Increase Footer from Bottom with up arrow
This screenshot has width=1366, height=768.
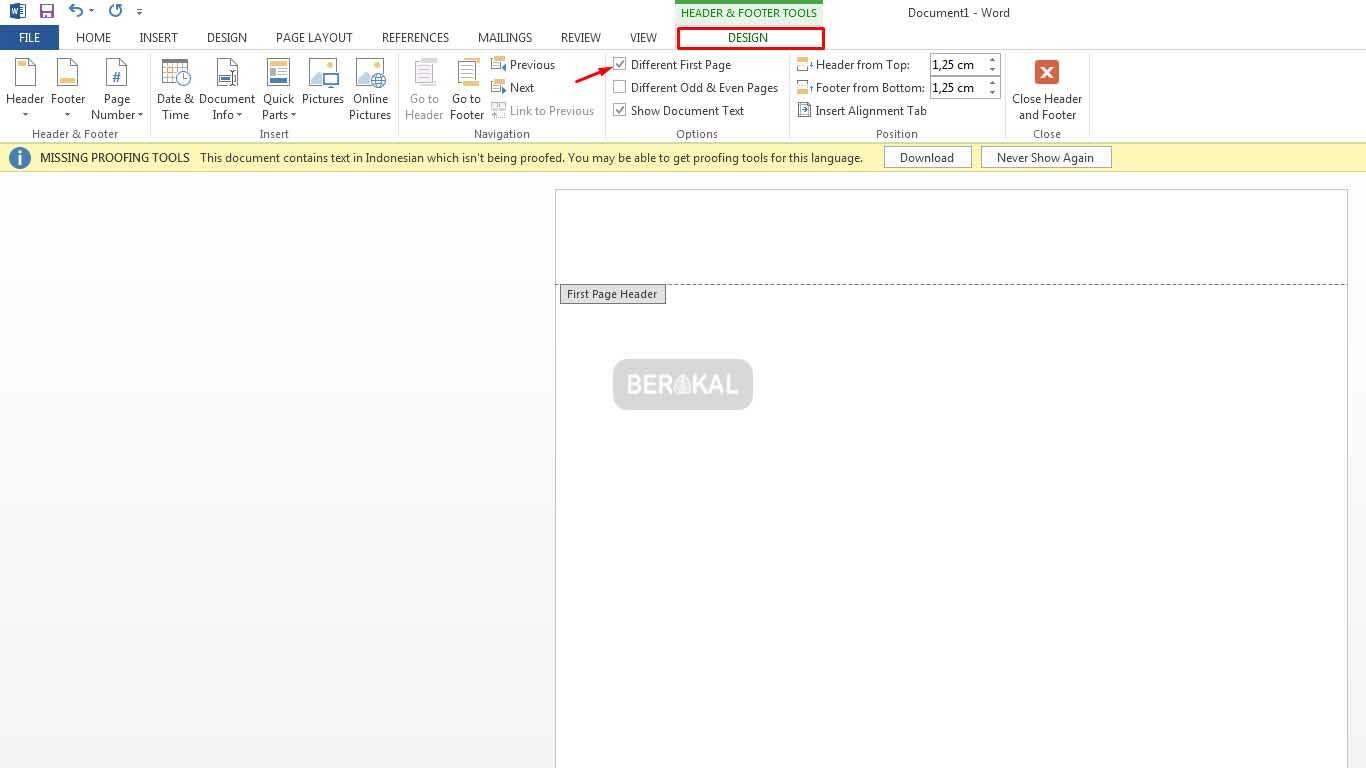point(993,82)
